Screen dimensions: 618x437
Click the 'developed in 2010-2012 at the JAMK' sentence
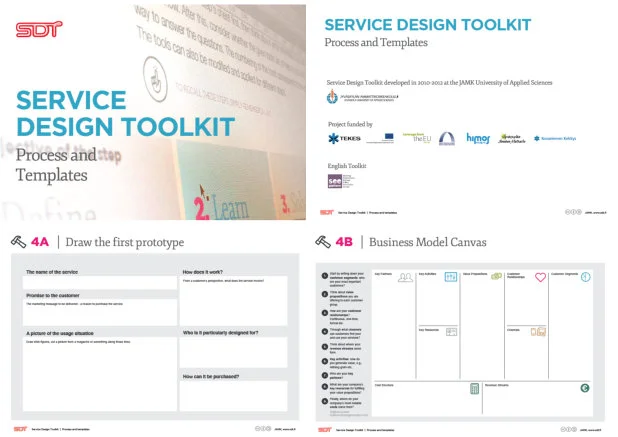[439, 82]
